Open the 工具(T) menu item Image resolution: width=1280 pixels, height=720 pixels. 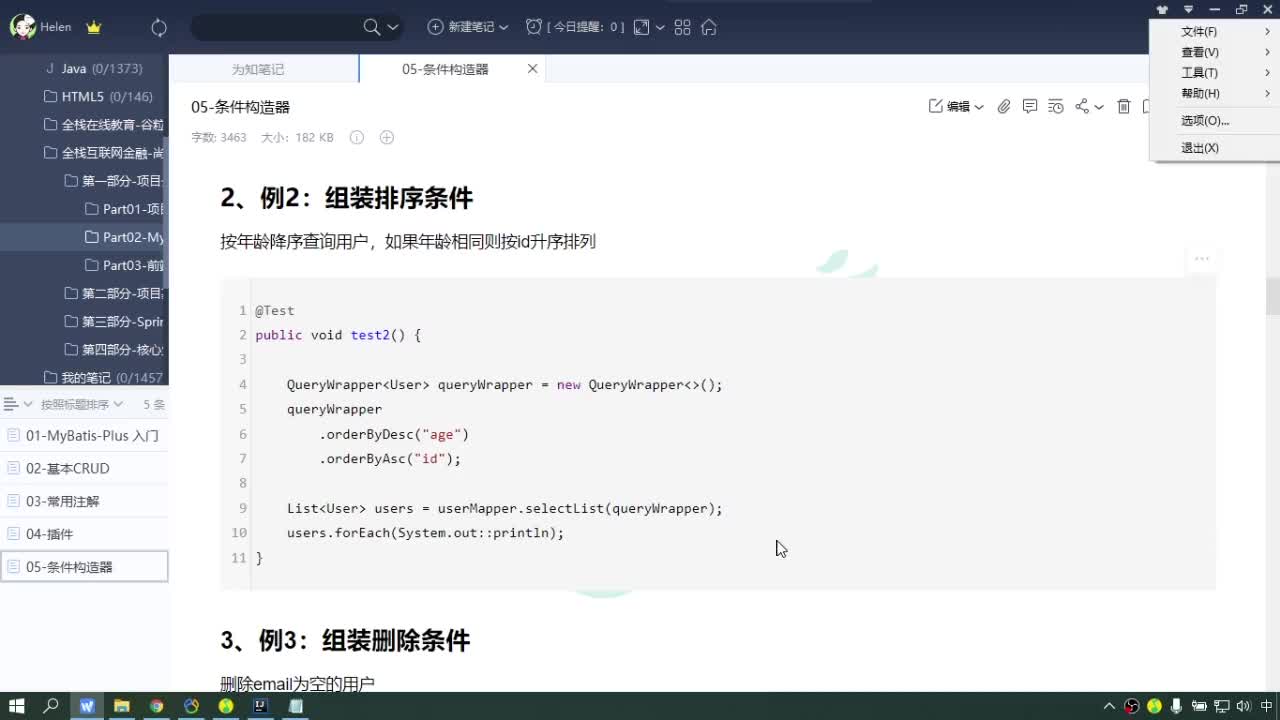(1215, 73)
